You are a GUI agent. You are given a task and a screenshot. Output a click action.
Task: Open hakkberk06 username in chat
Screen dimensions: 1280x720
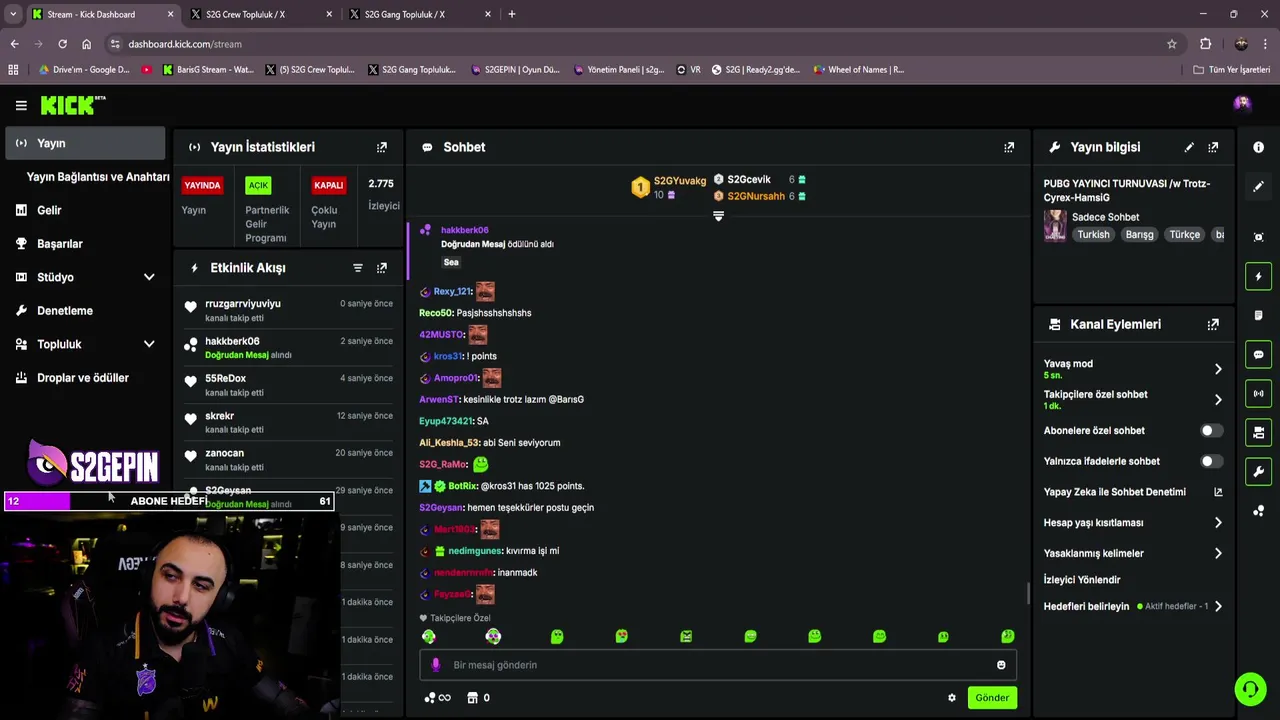click(x=464, y=230)
